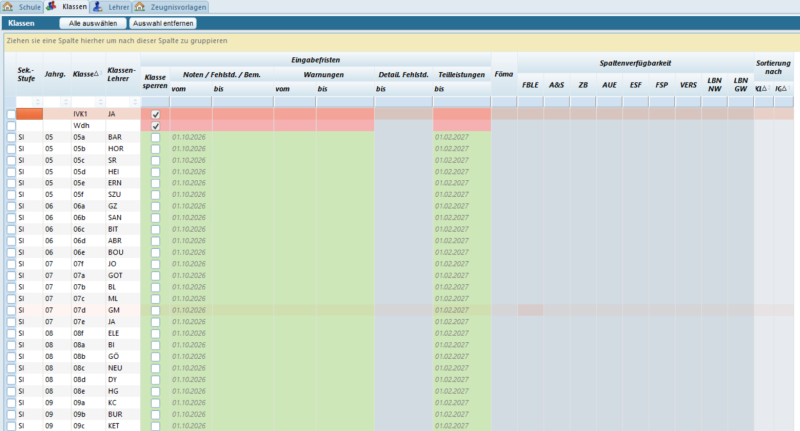This screenshot has width=800, height=431.
Task: Check the row selector of class 07d
Action: [x=11, y=310]
